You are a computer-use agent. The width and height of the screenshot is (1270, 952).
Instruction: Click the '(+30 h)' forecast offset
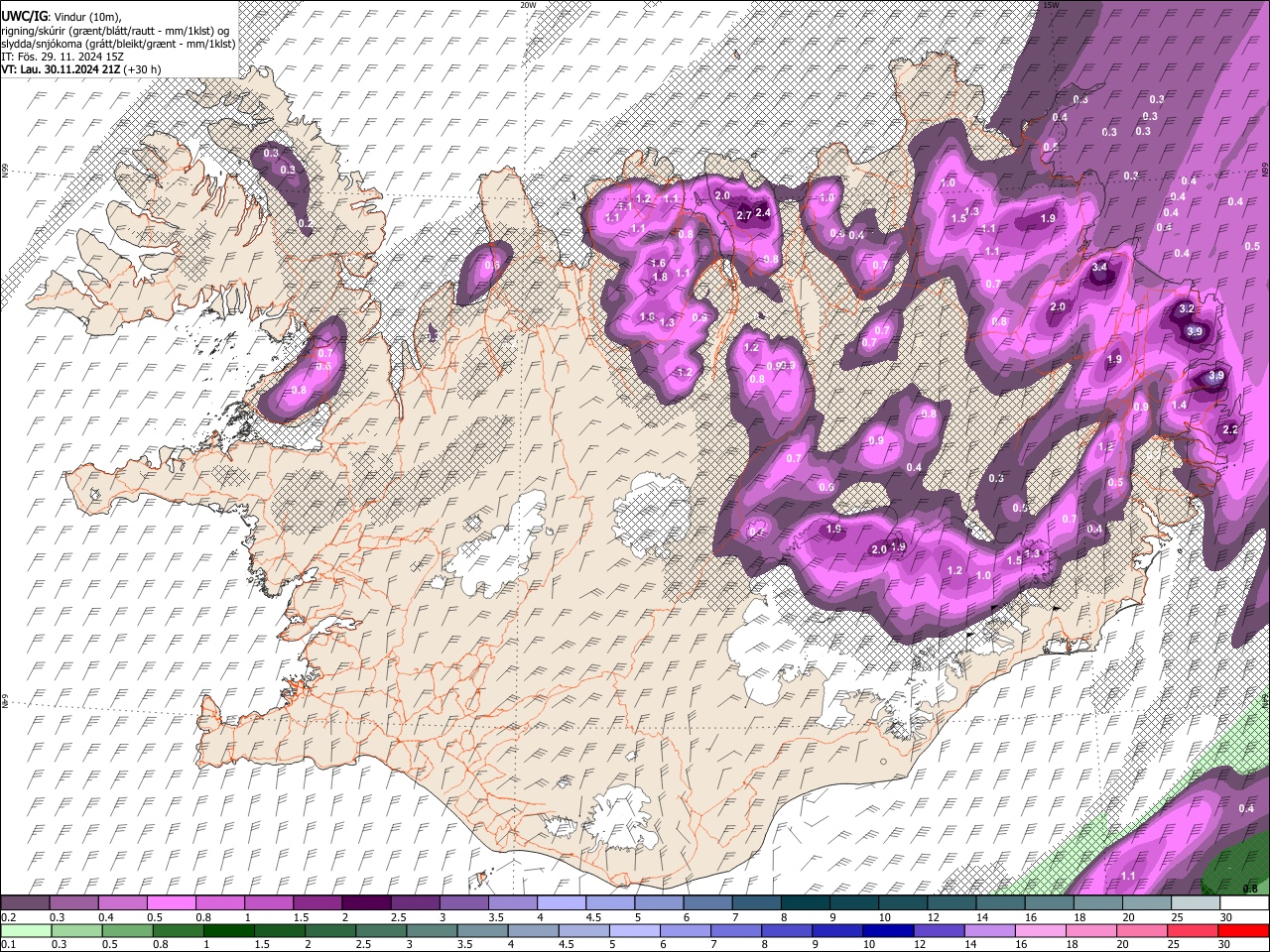click(x=143, y=69)
